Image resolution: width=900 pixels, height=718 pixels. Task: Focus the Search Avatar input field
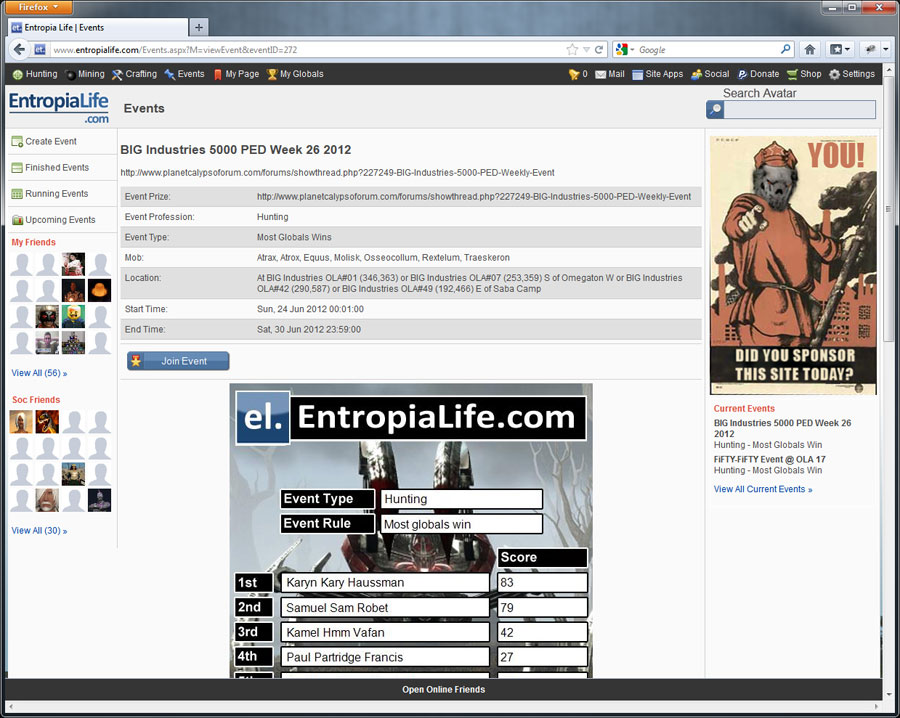coord(800,109)
